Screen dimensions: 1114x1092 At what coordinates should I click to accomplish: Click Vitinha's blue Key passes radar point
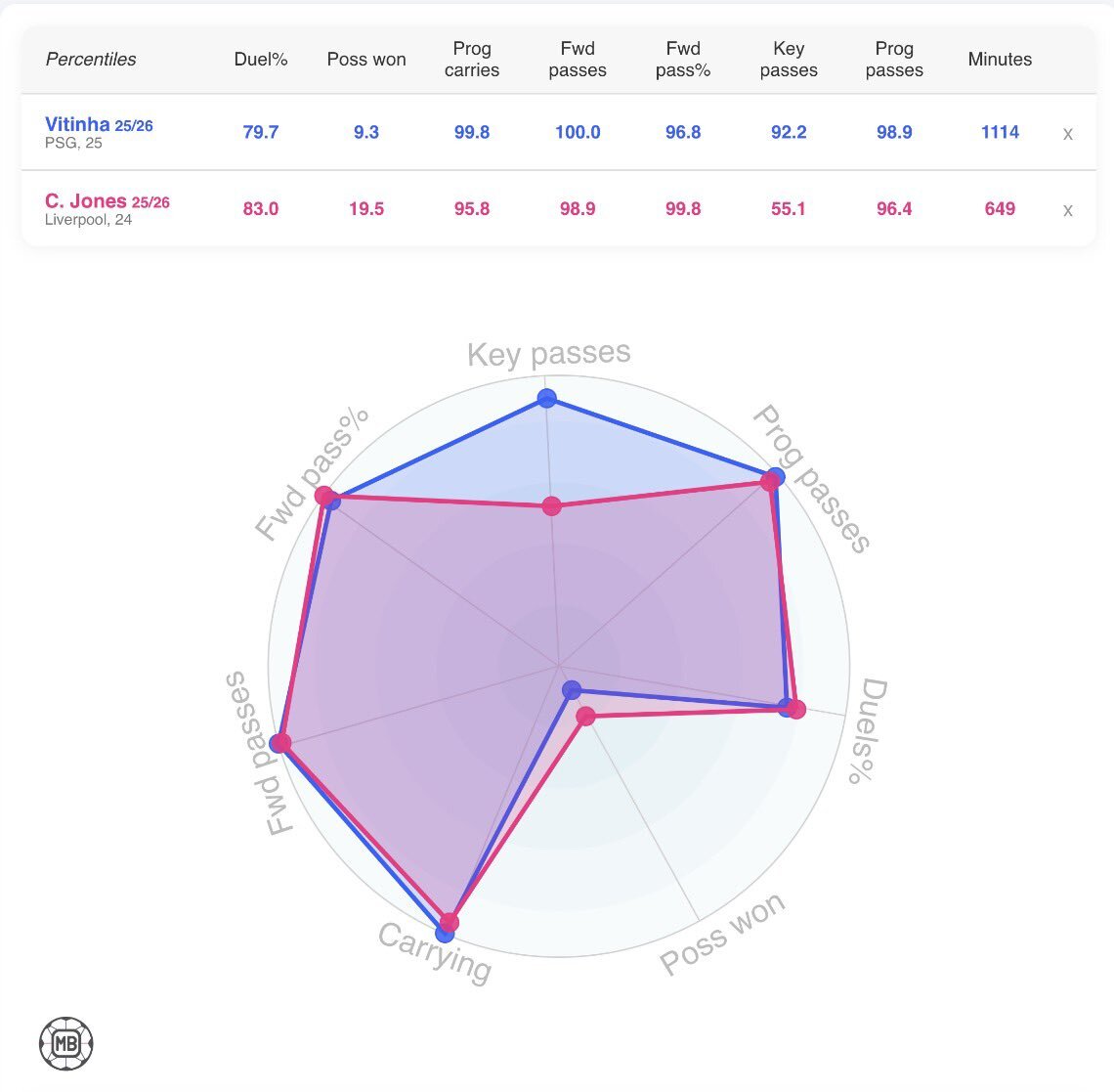pos(546,398)
